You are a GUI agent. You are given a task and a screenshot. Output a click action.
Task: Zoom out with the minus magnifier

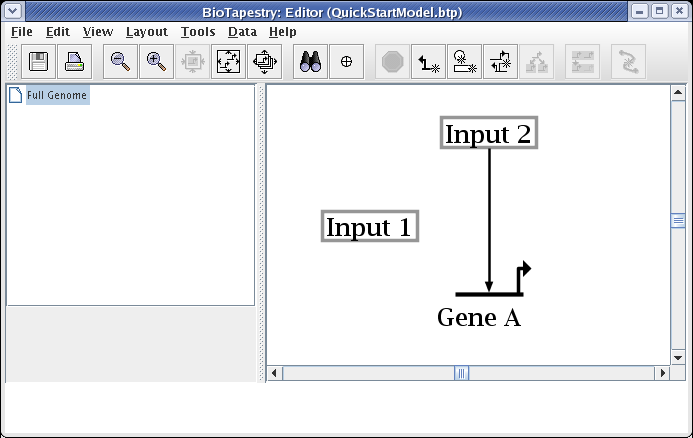tap(120, 62)
